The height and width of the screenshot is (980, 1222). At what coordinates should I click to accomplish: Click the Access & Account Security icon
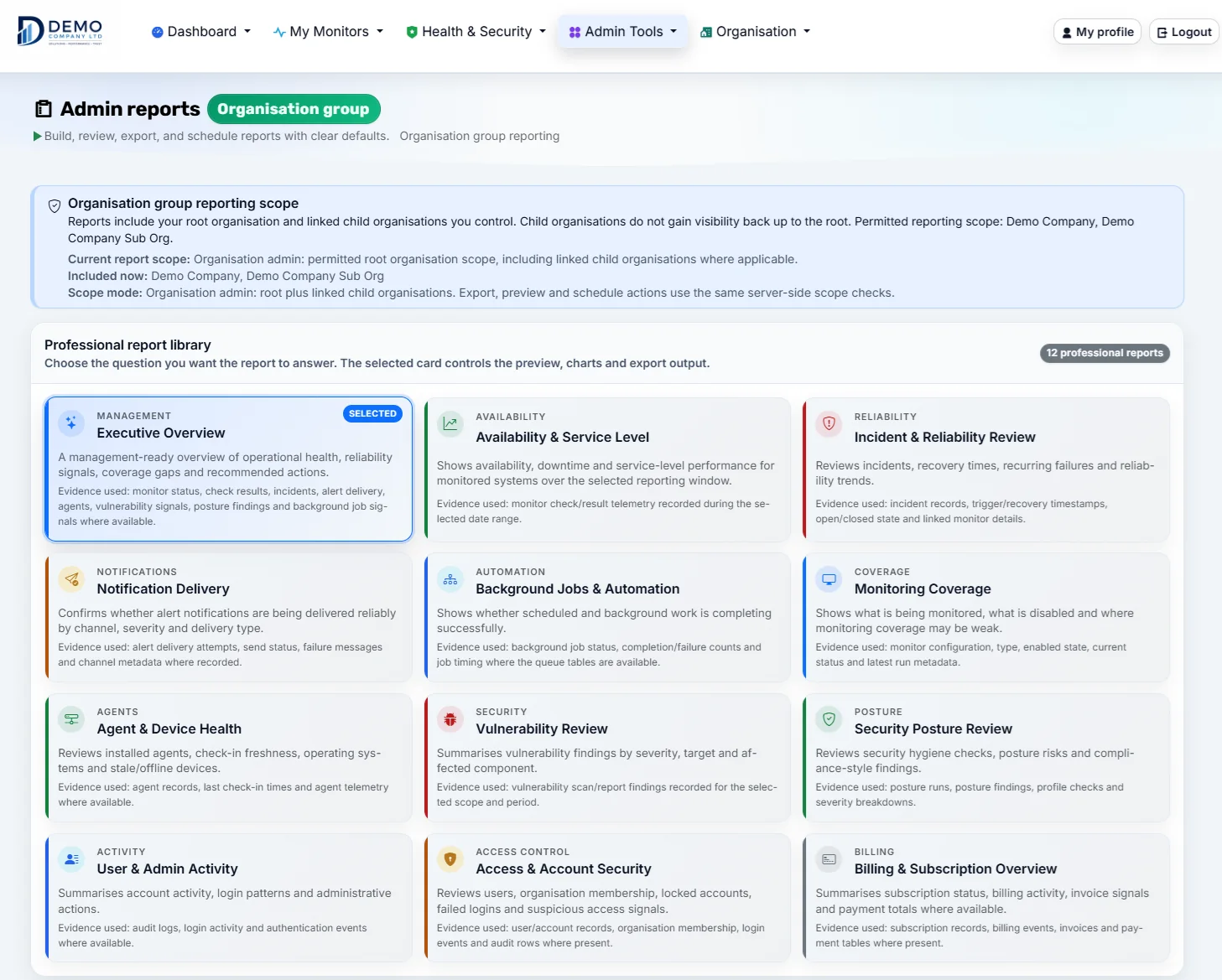tap(450, 859)
